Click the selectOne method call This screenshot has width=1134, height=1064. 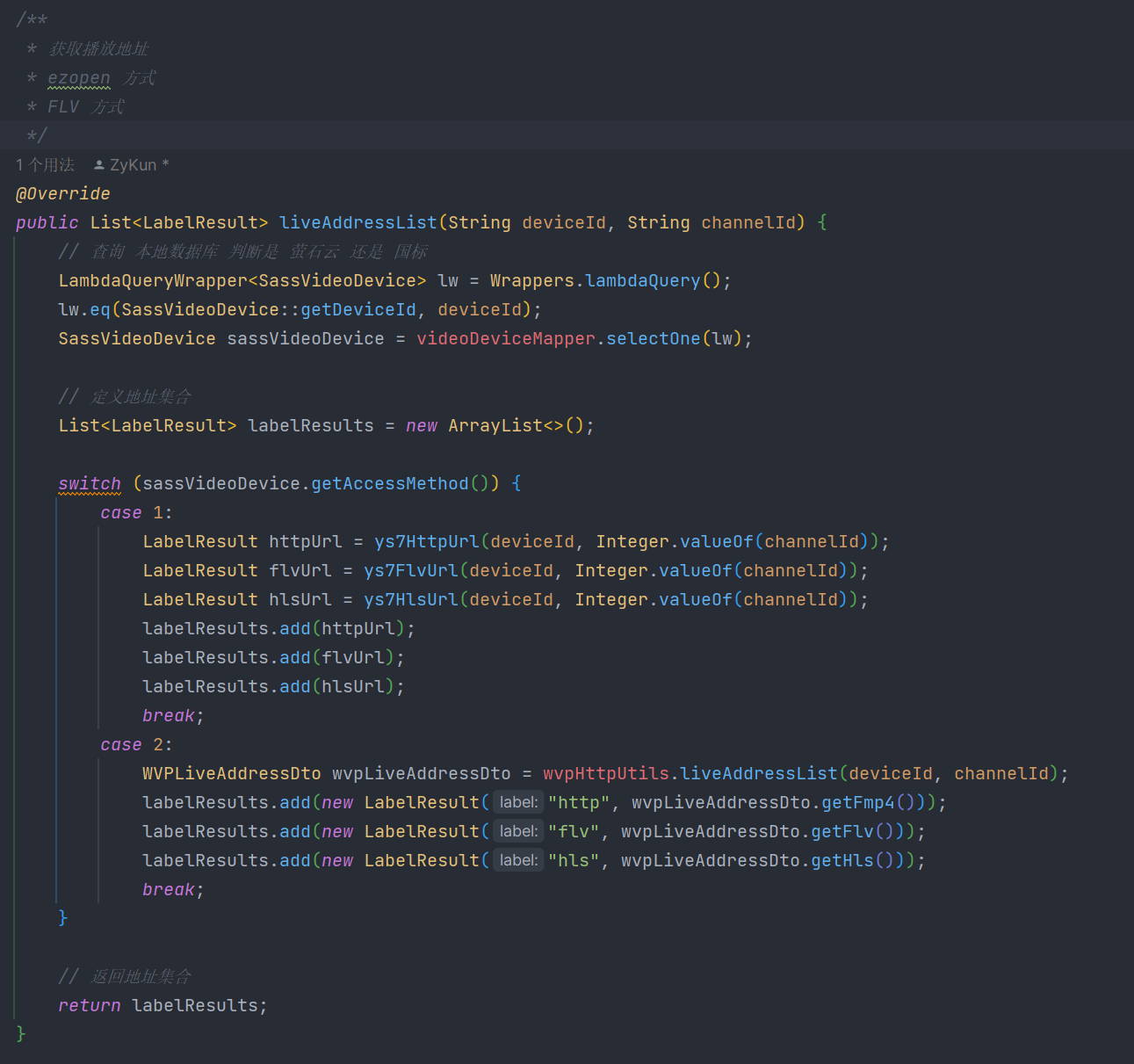click(x=654, y=338)
